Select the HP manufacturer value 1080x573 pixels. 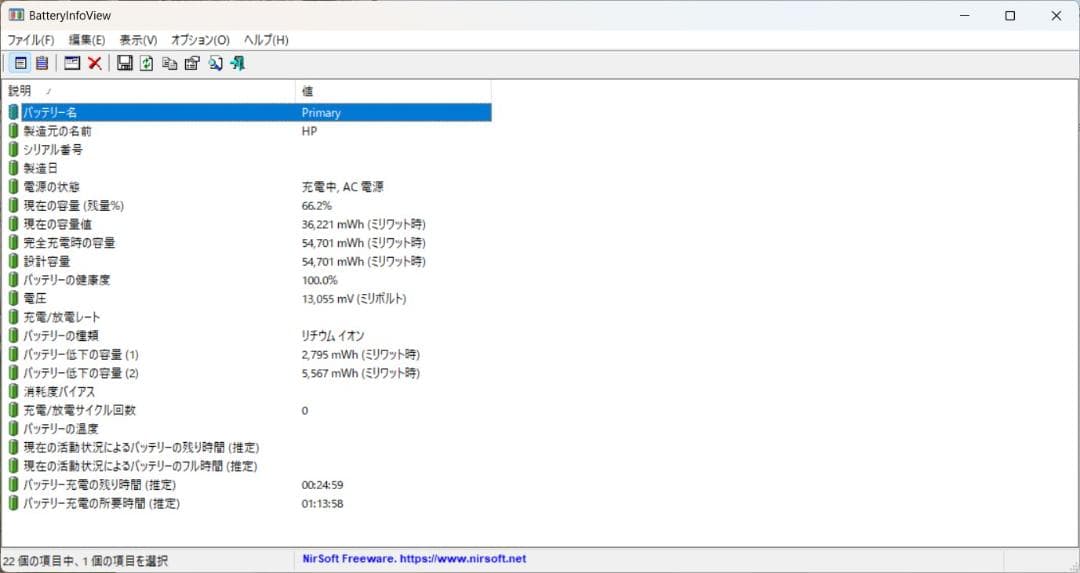[x=309, y=131]
